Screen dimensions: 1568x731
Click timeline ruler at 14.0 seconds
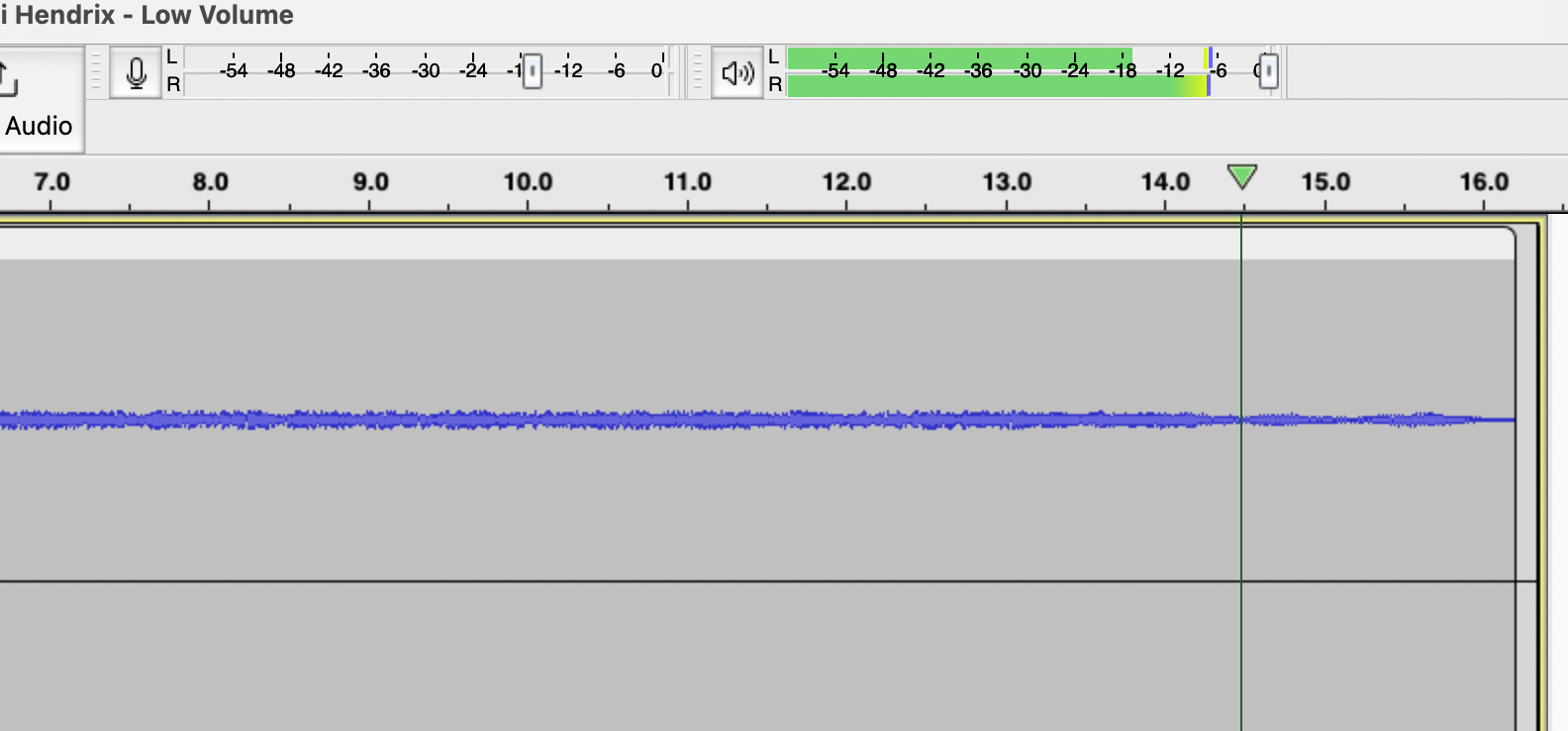(x=1165, y=182)
